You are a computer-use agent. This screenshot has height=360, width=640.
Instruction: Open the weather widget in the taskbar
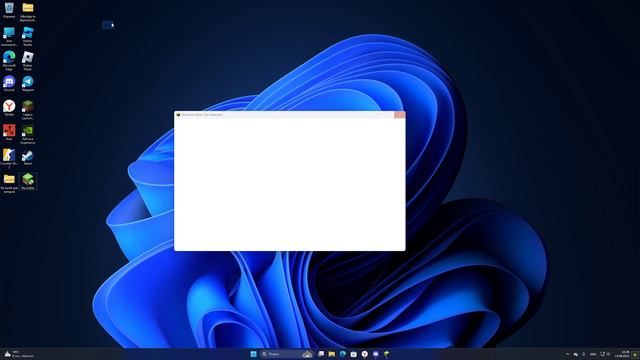(x=18, y=354)
